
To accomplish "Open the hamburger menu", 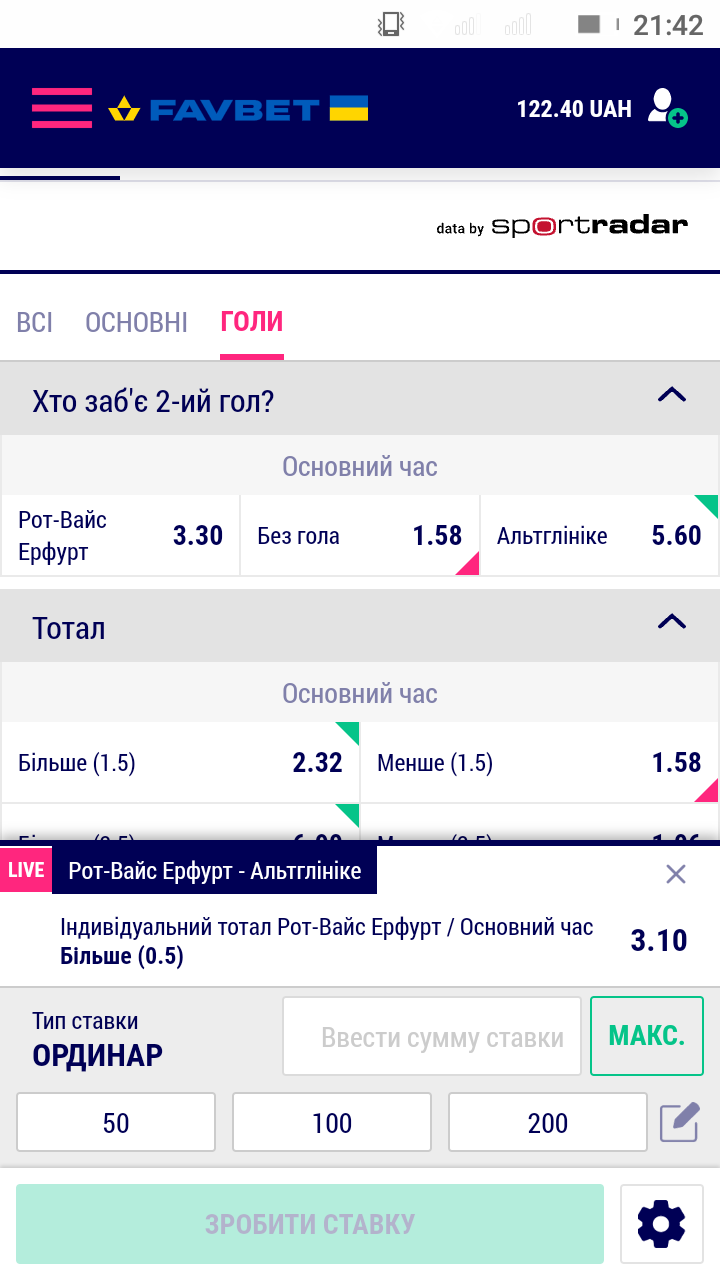I will pos(61,108).
